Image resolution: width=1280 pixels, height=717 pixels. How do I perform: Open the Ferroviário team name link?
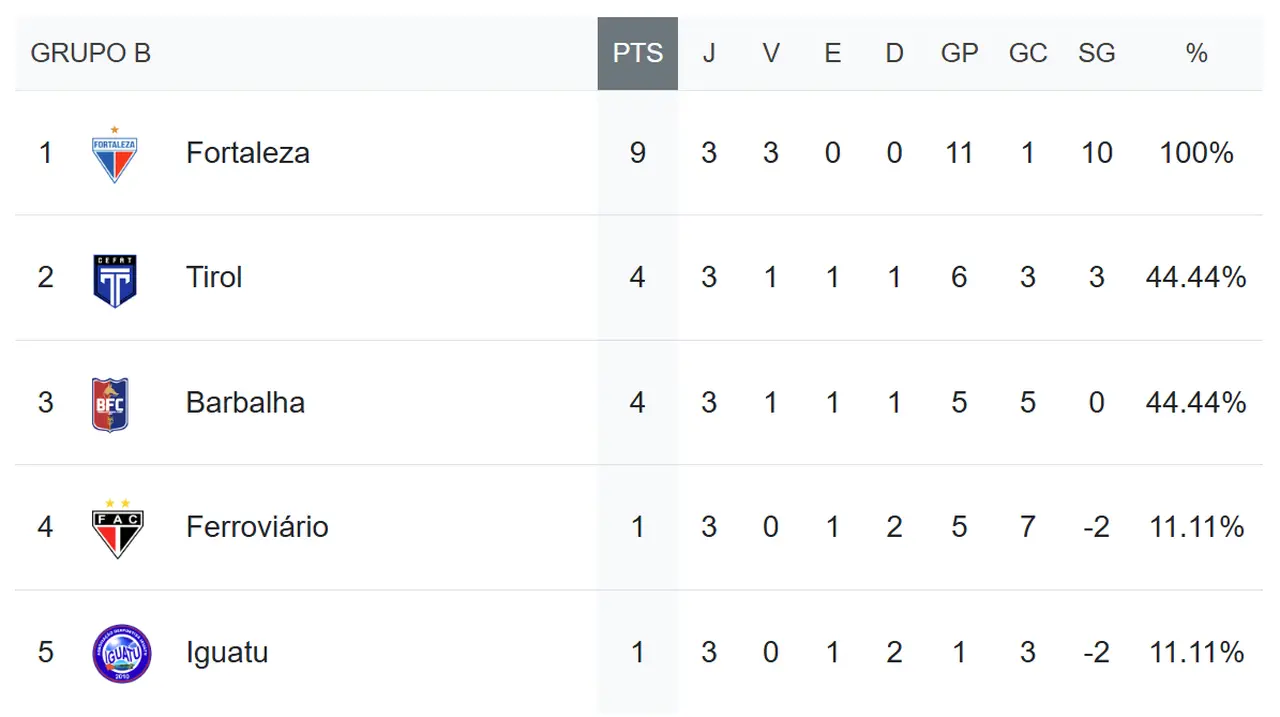257,527
